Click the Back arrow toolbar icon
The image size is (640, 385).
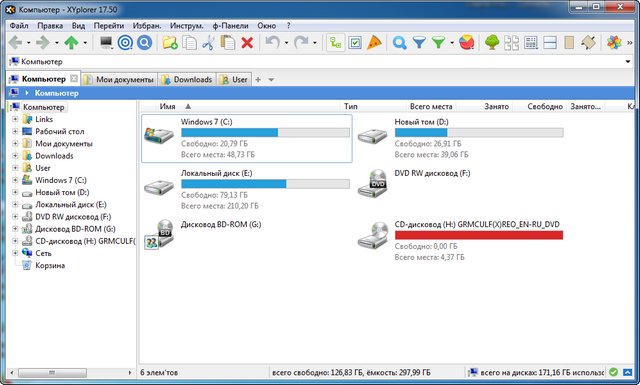tap(16, 42)
